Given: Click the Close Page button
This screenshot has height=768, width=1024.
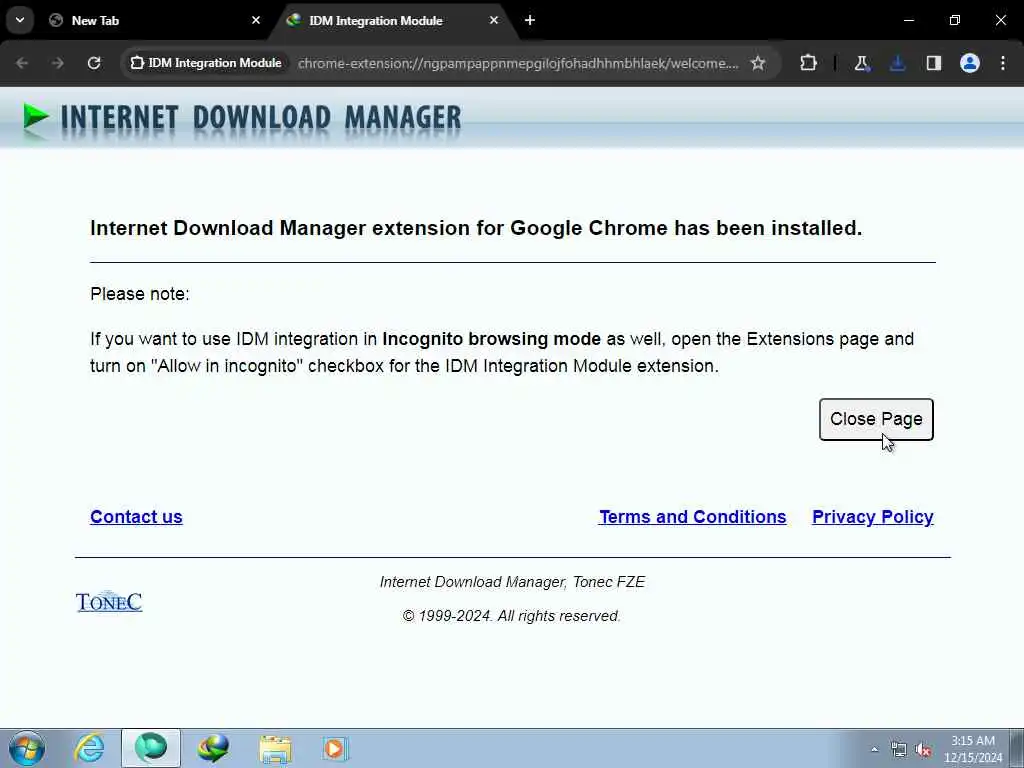Looking at the screenshot, I should (x=876, y=419).
